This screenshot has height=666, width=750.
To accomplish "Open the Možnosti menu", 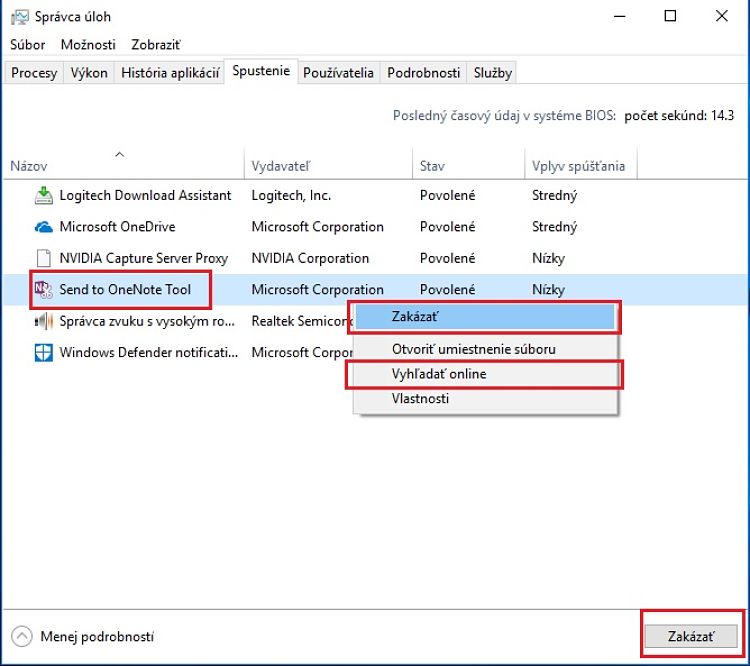I will pyautogui.click(x=88, y=44).
